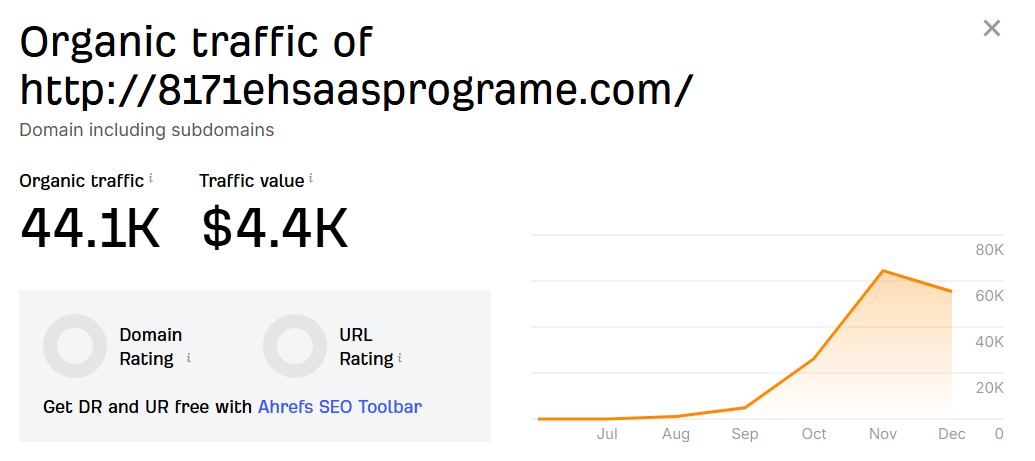
Task: Click the 8171ehsaasprograme.com URL heading
Action: (x=355, y=90)
